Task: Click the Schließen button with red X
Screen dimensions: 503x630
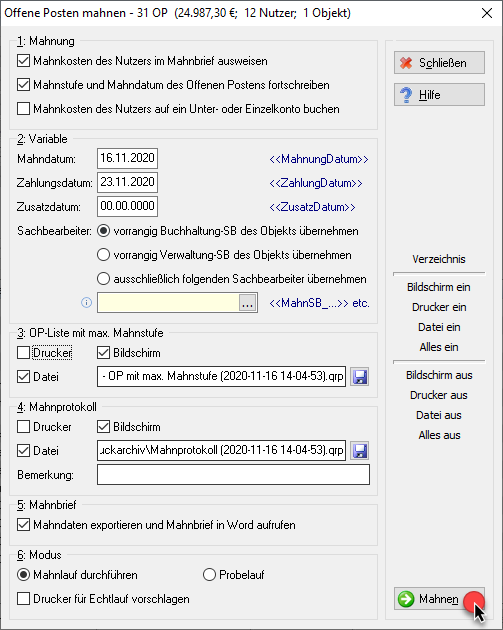Action: coord(439,63)
